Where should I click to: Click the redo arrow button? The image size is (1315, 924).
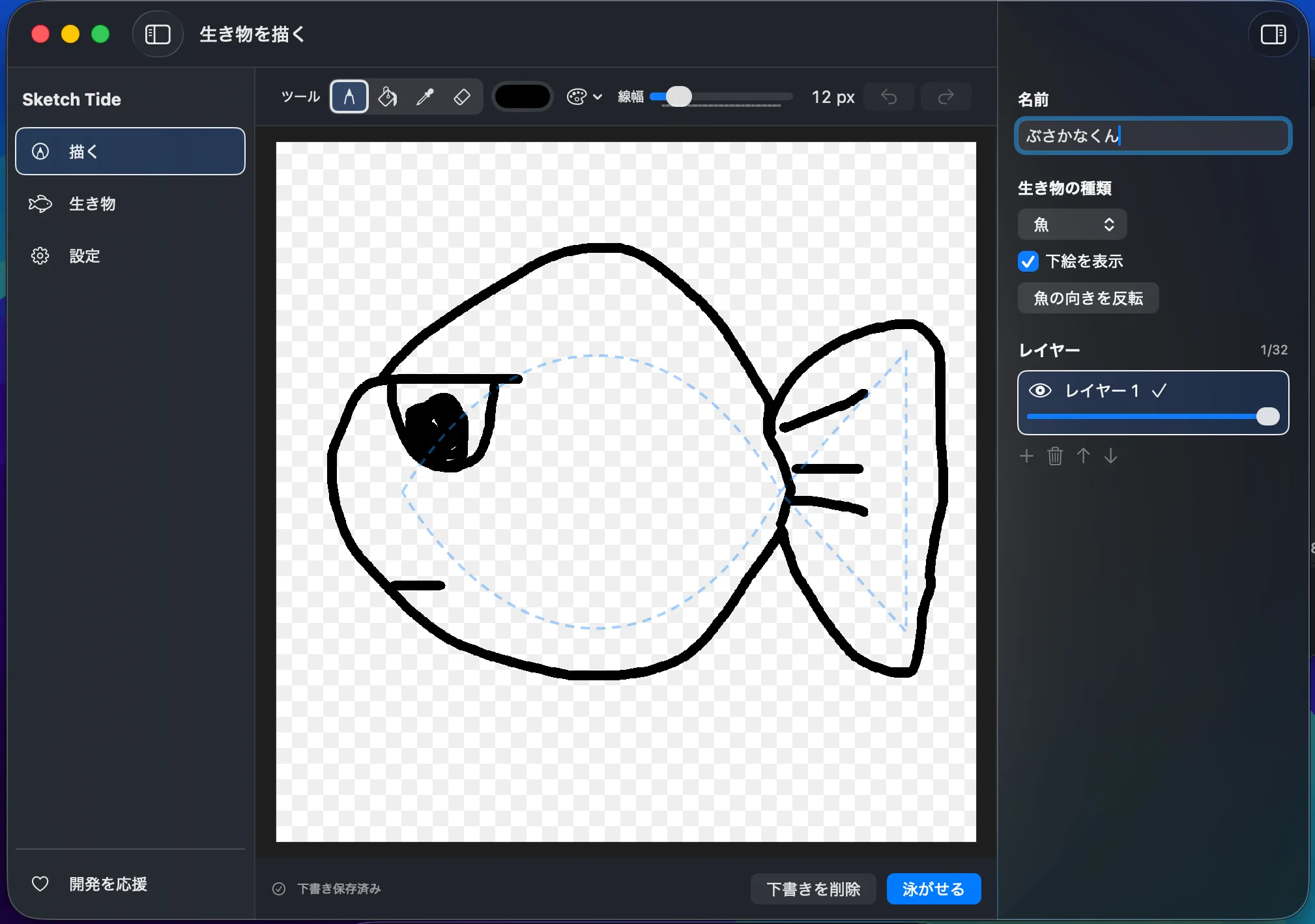point(946,97)
